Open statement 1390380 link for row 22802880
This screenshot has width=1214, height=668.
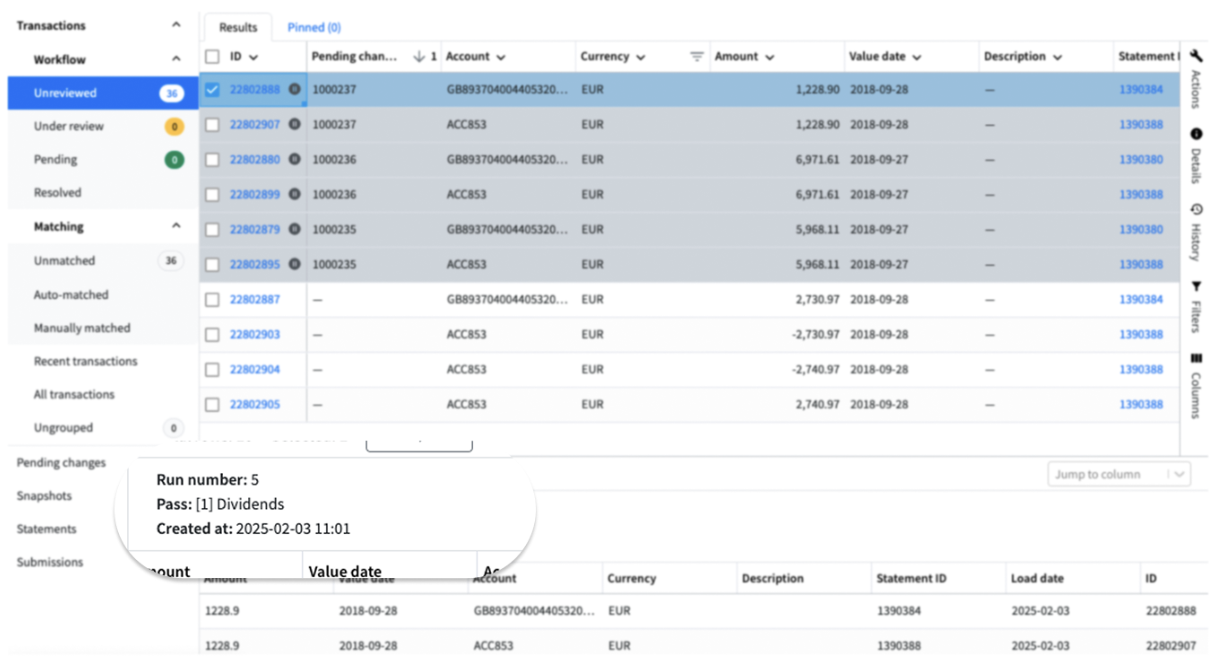(x=1141, y=159)
